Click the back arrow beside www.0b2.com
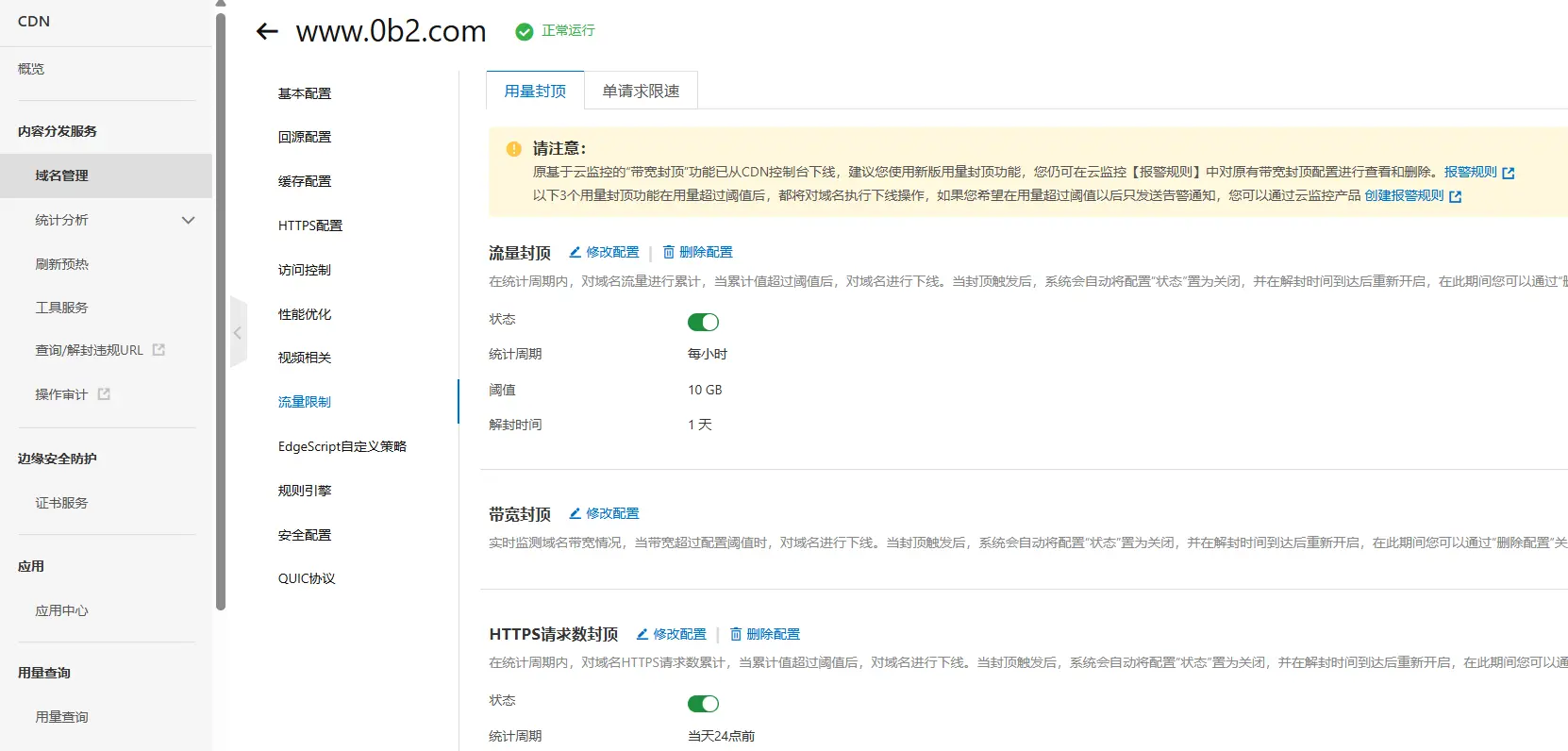Image resolution: width=1568 pixels, height=751 pixels. click(267, 31)
